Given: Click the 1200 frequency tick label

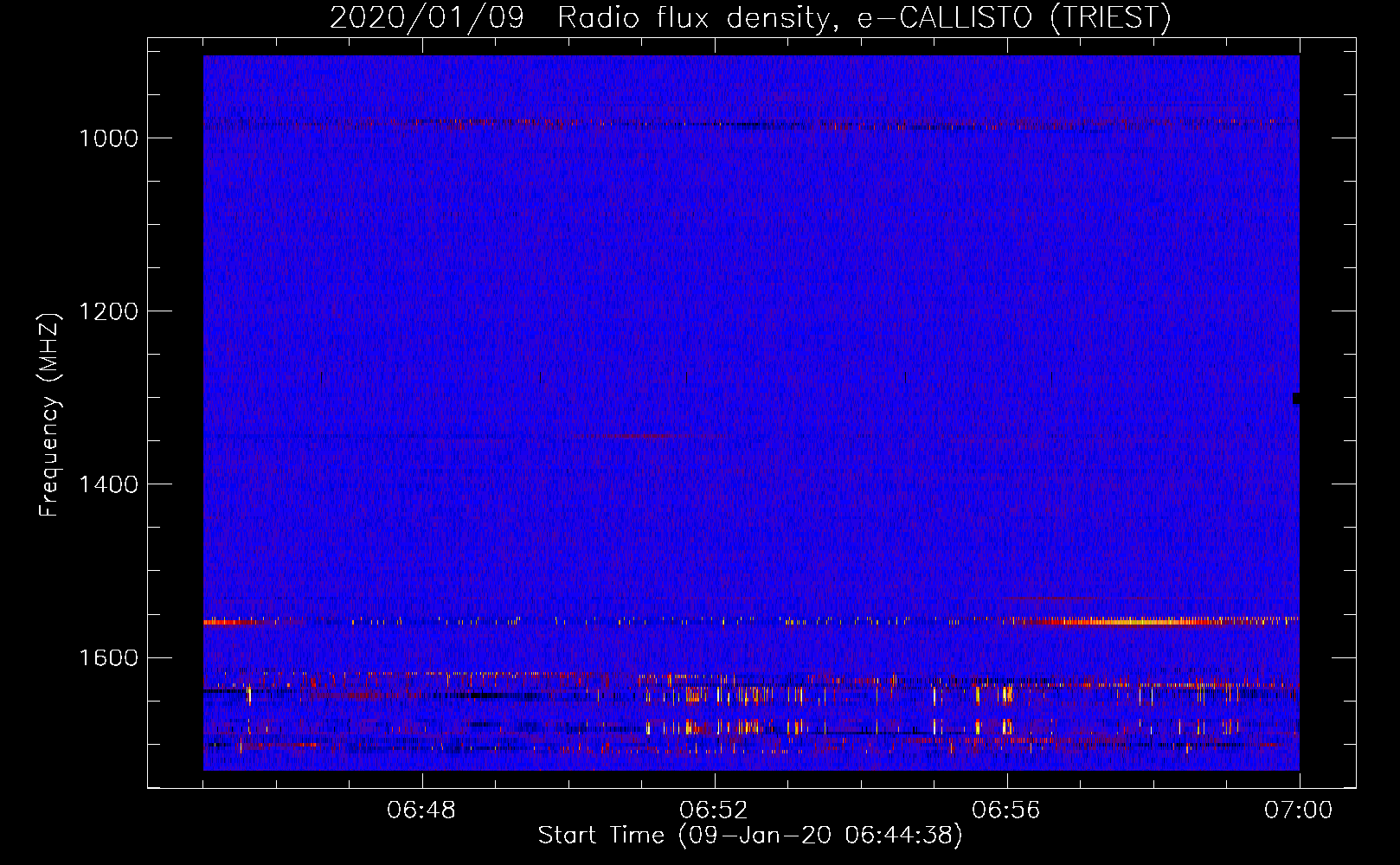Looking at the screenshot, I should [x=108, y=311].
